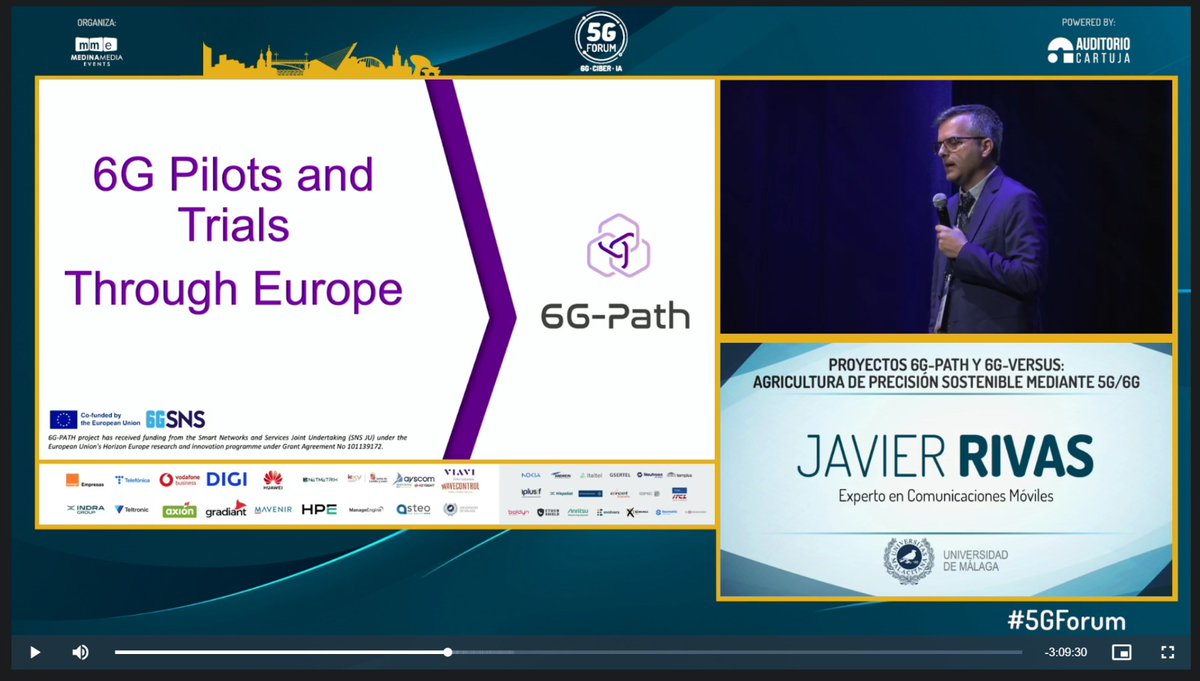
Task: Click the 'UNIVERSIDAD DE MÁLAGA' text
Action: [x=974, y=561]
